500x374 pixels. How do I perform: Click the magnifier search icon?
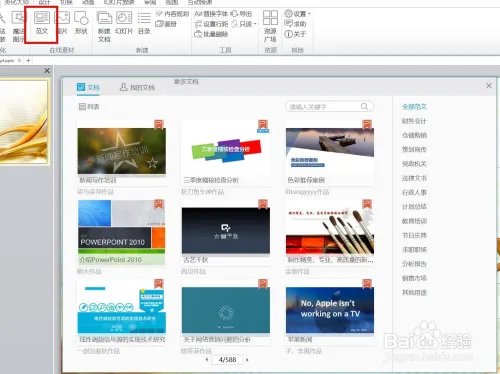[365, 107]
